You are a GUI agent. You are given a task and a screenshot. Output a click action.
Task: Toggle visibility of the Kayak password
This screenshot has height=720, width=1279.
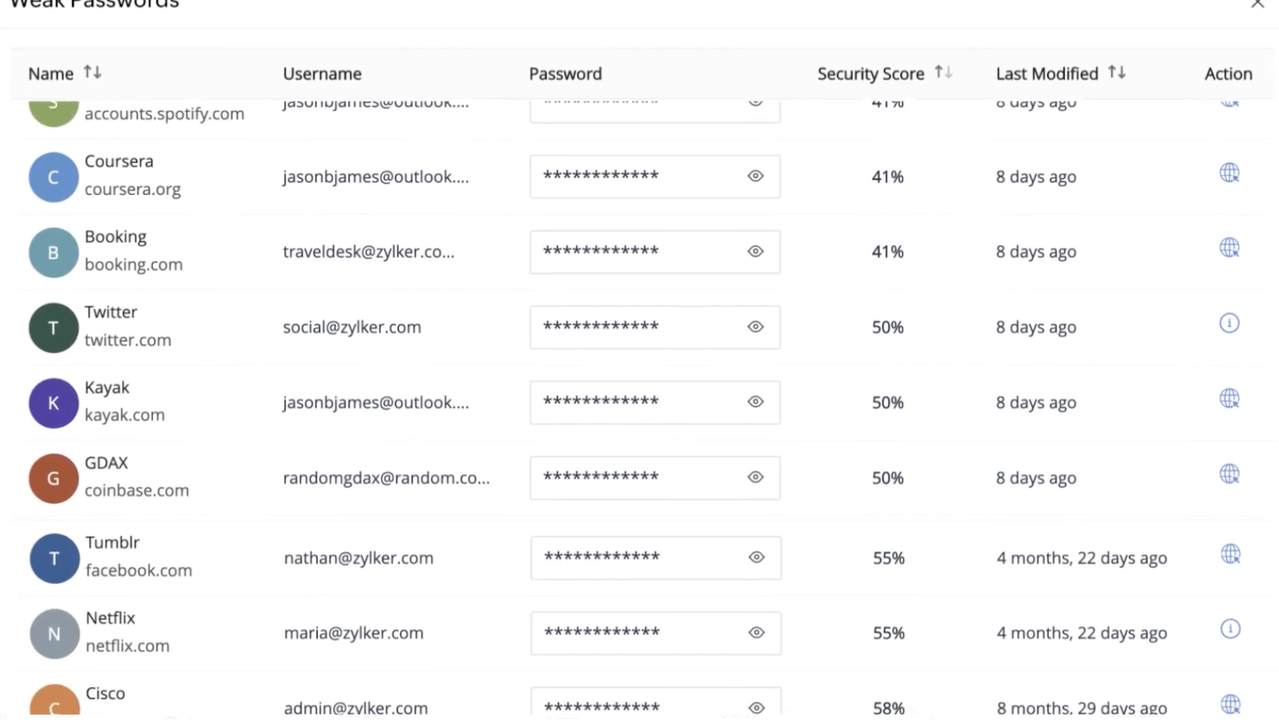pos(755,402)
